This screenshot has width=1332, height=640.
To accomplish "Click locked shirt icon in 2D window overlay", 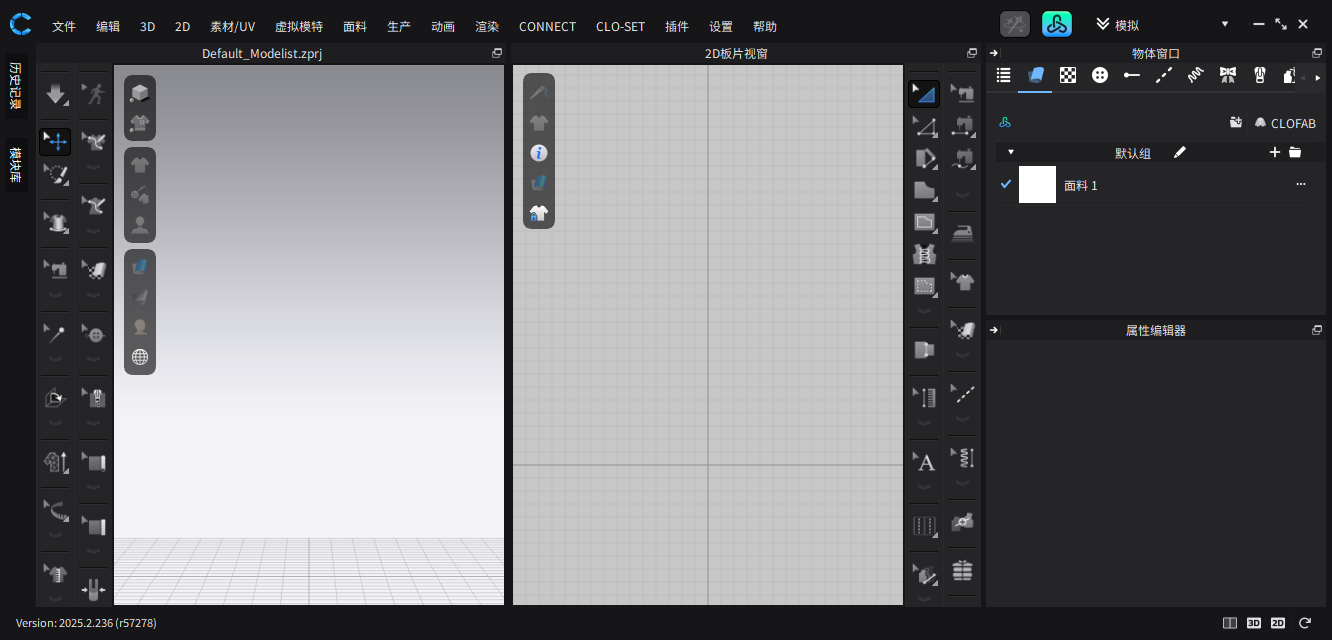I will (x=539, y=213).
